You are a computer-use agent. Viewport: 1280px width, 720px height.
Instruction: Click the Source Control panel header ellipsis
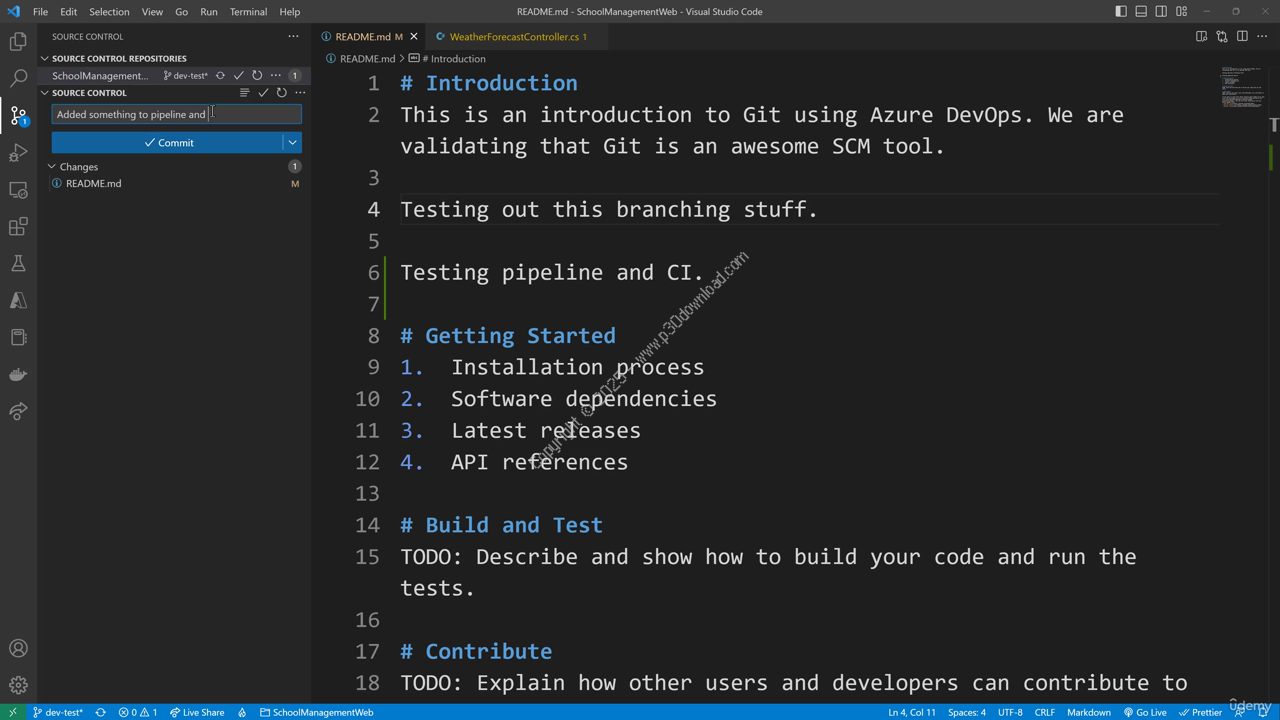(293, 36)
